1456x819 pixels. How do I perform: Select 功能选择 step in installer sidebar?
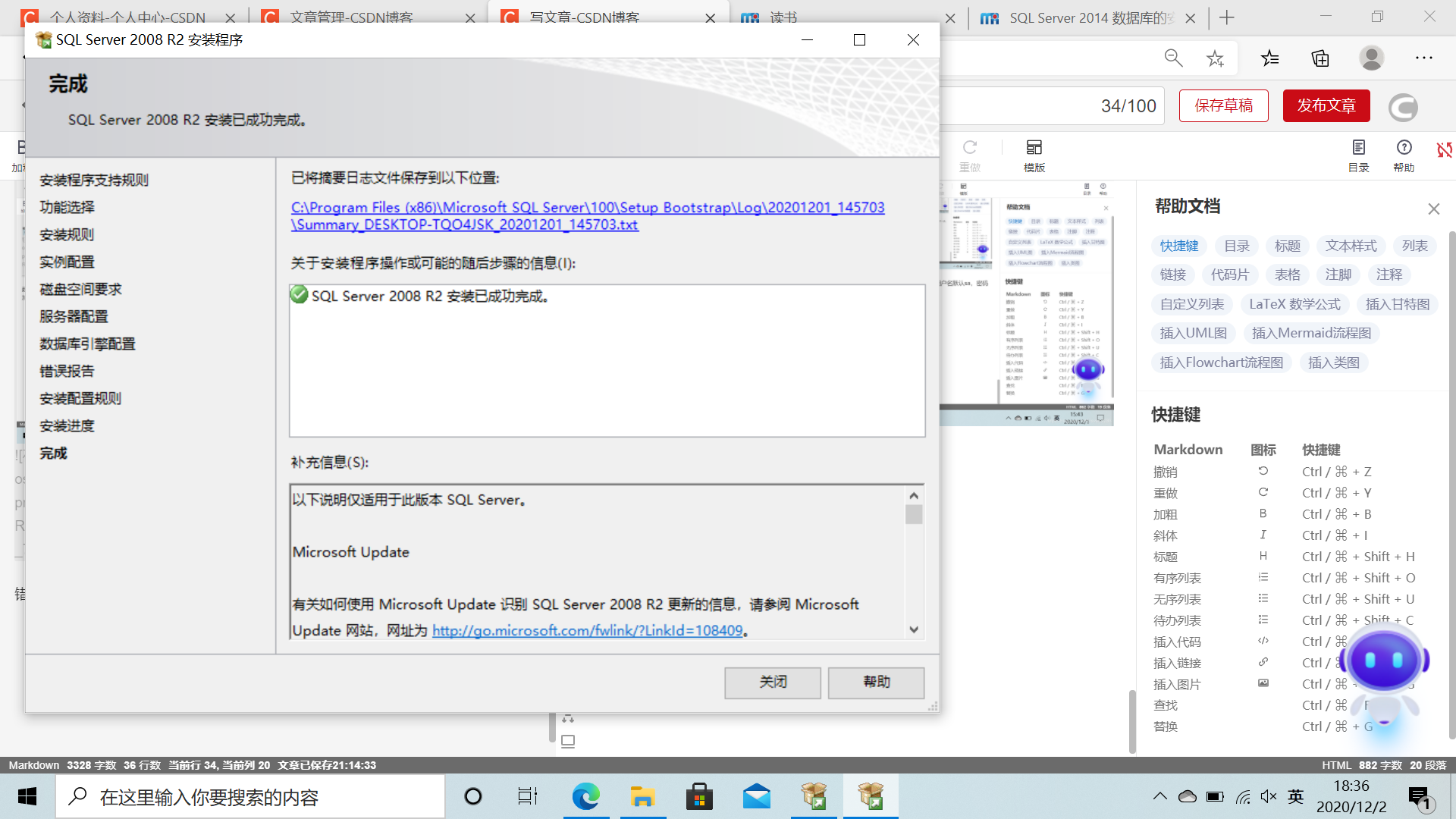click(67, 207)
